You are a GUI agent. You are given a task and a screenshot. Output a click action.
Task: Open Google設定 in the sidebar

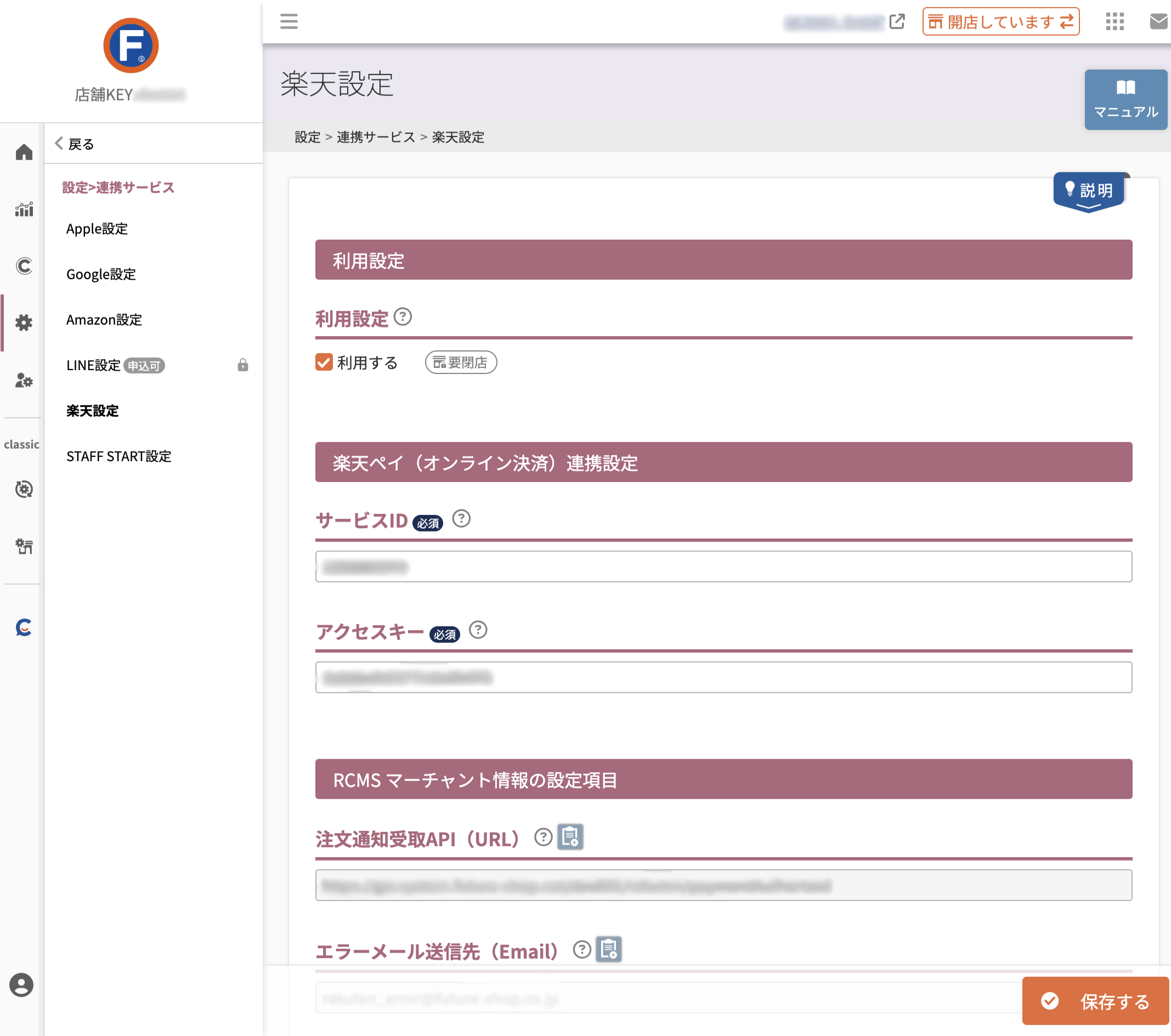[x=101, y=274]
